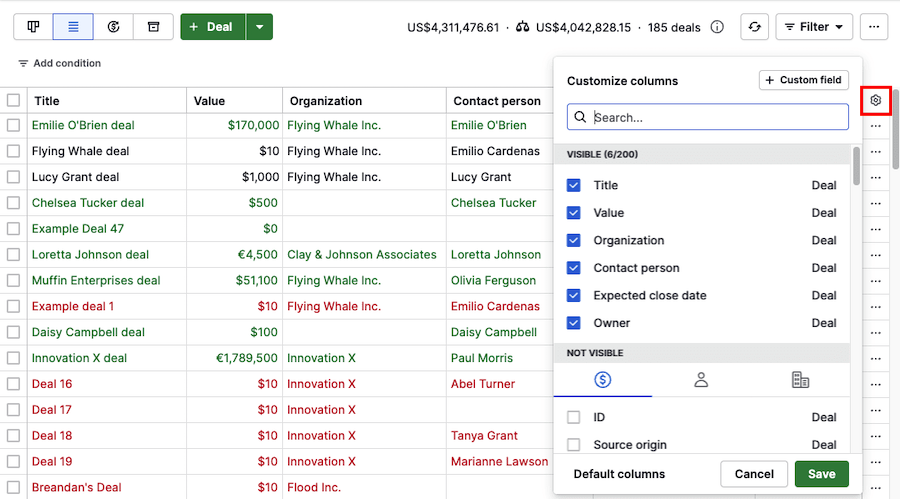900x499 pixels.
Task: Click the refresh deals icon
Action: point(754,27)
